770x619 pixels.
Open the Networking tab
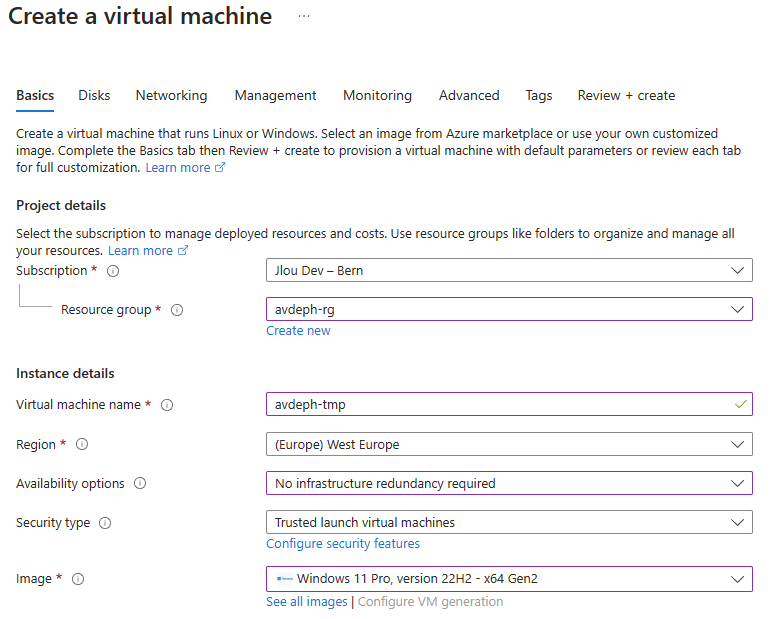[x=171, y=95]
